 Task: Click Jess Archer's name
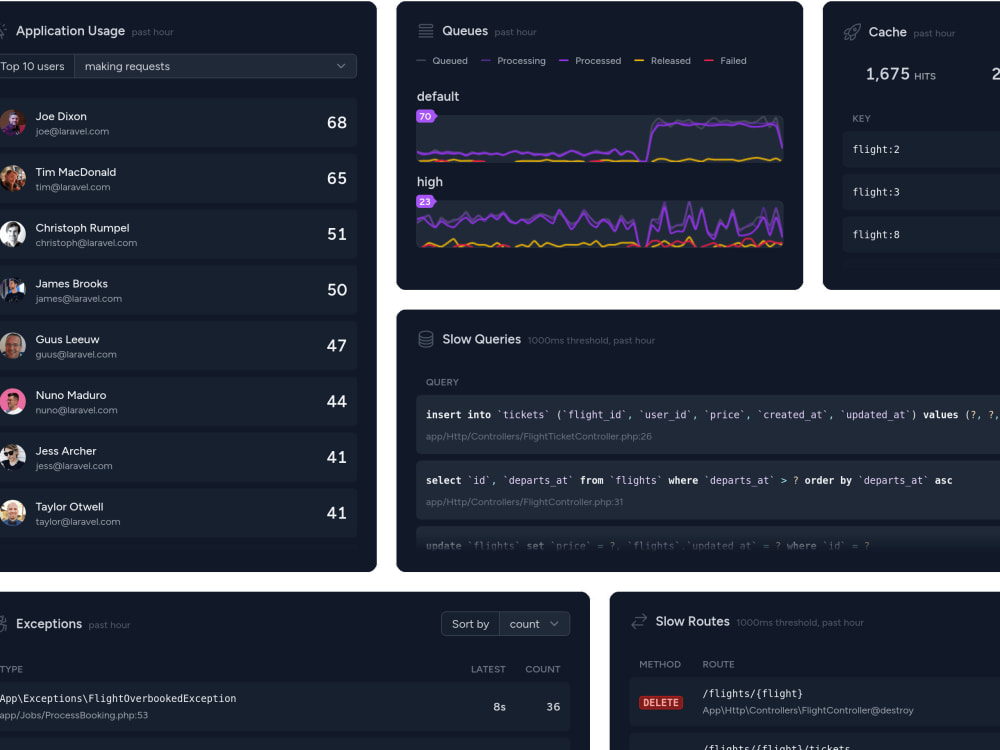click(66, 451)
